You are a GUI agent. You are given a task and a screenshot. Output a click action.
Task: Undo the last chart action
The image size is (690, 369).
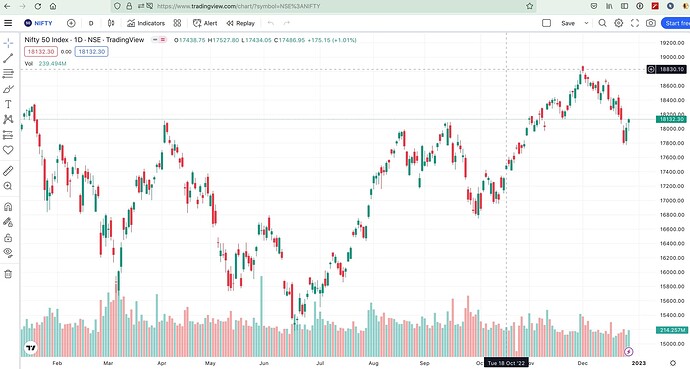(271, 23)
